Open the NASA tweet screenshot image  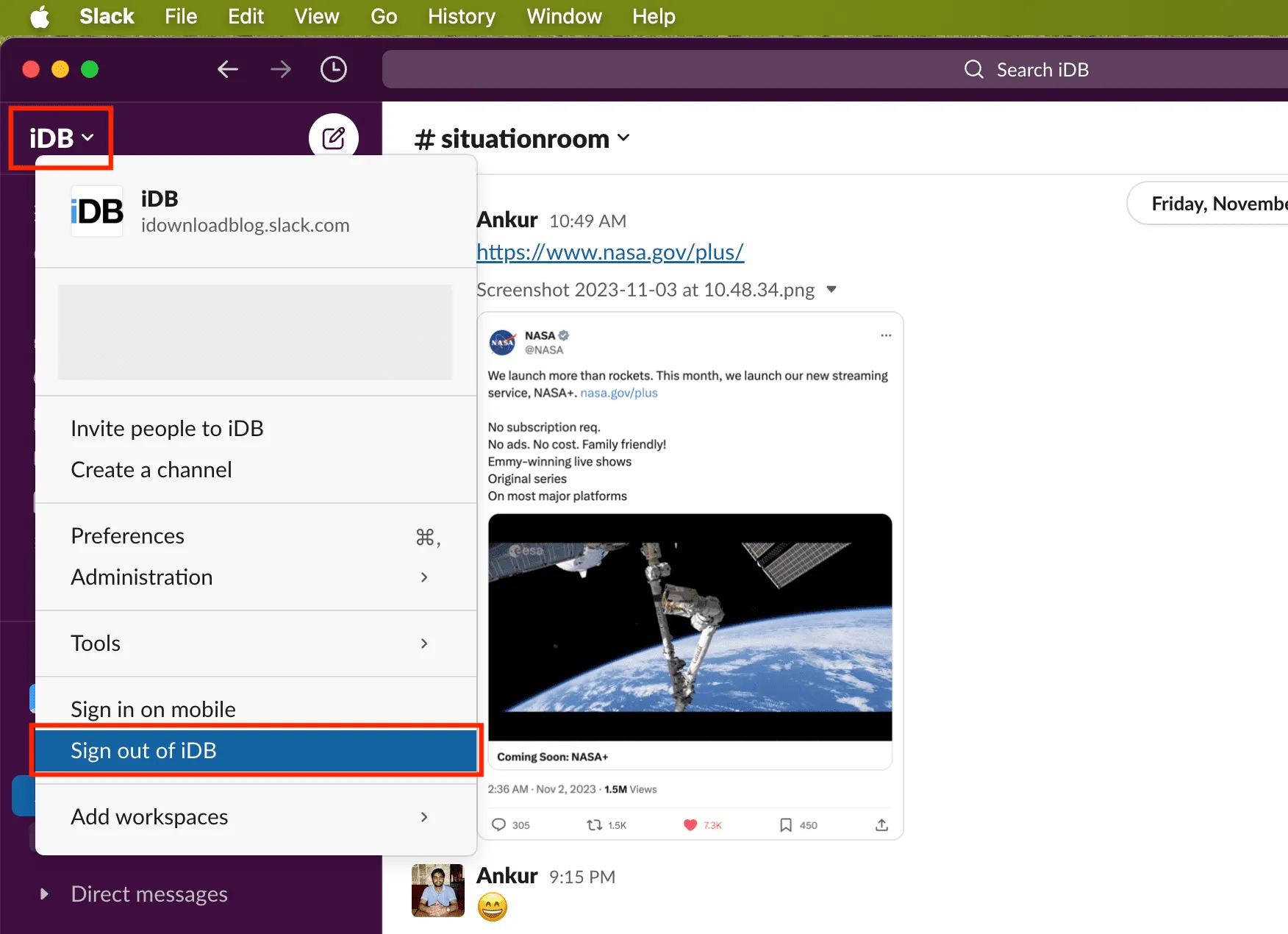(690, 576)
